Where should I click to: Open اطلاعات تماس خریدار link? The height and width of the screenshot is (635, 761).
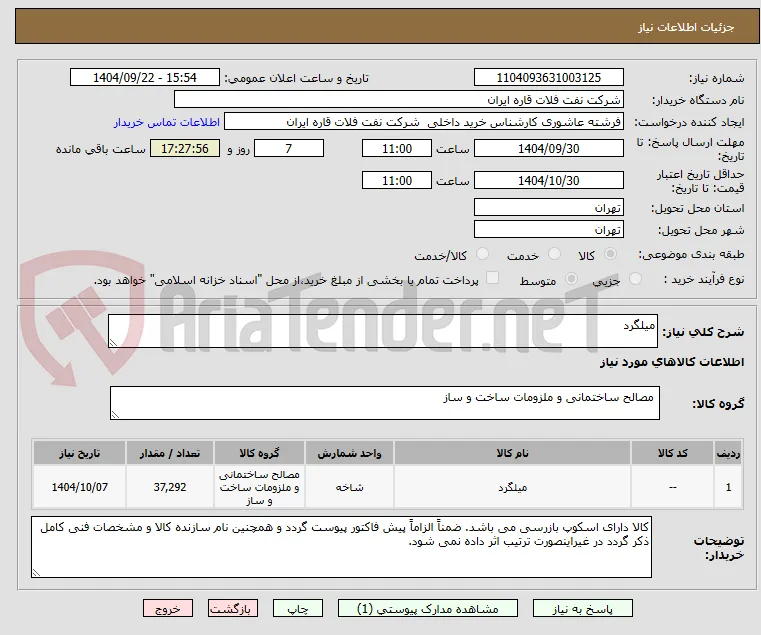(x=167, y=122)
